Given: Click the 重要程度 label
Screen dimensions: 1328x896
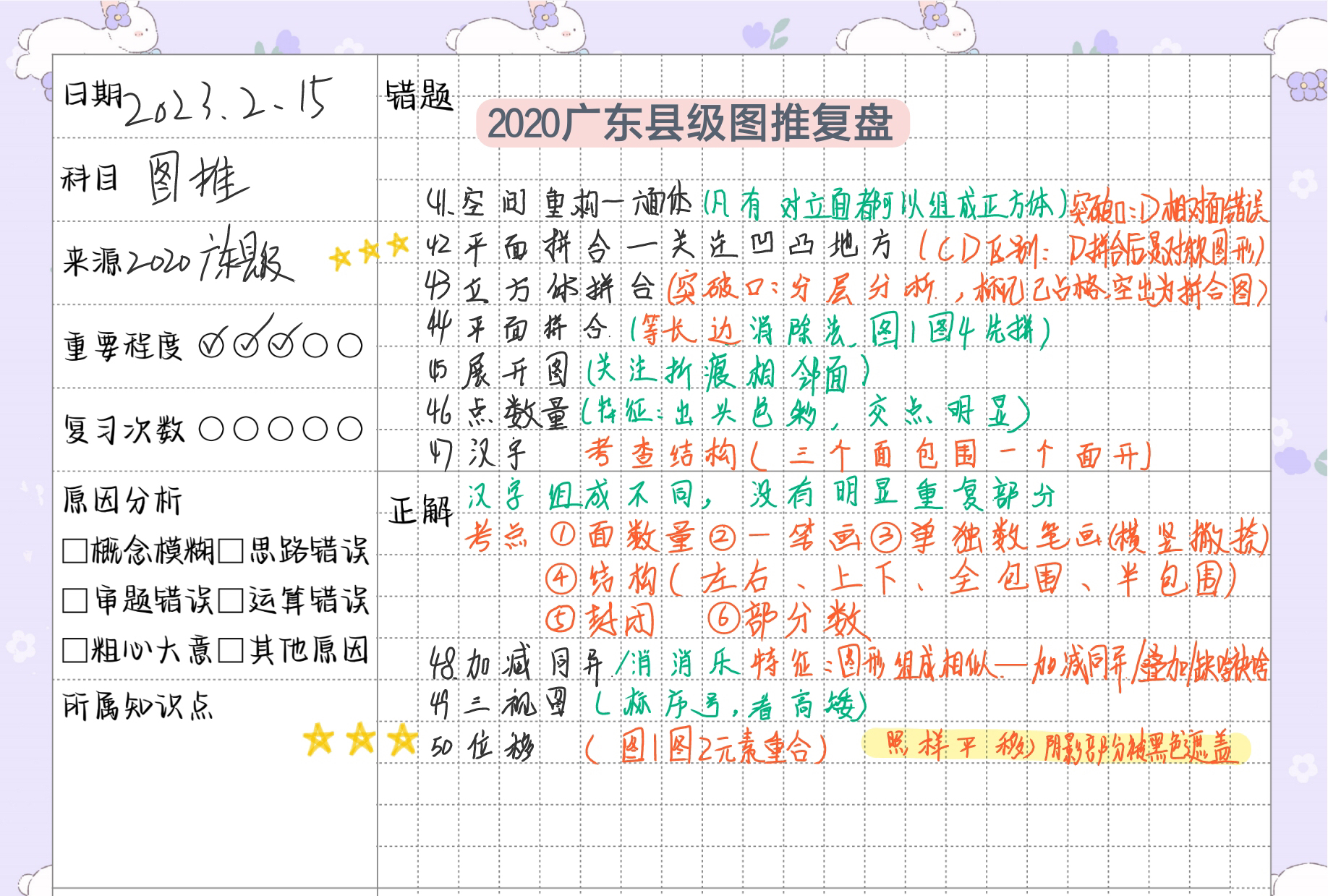Looking at the screenshot, I should point(122,346).
